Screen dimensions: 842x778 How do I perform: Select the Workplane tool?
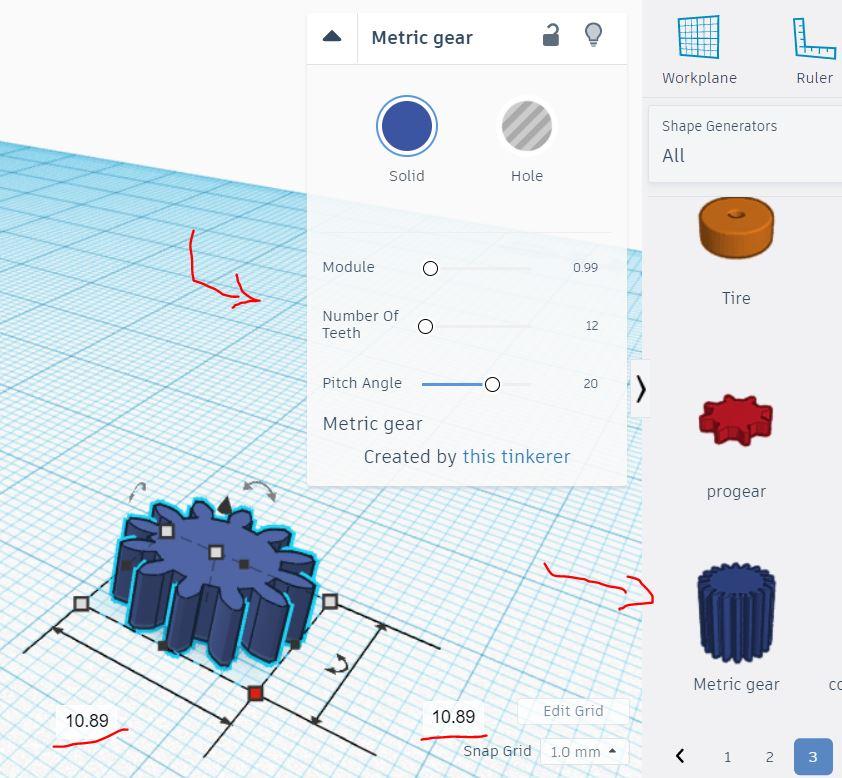(x=699, y=50)
